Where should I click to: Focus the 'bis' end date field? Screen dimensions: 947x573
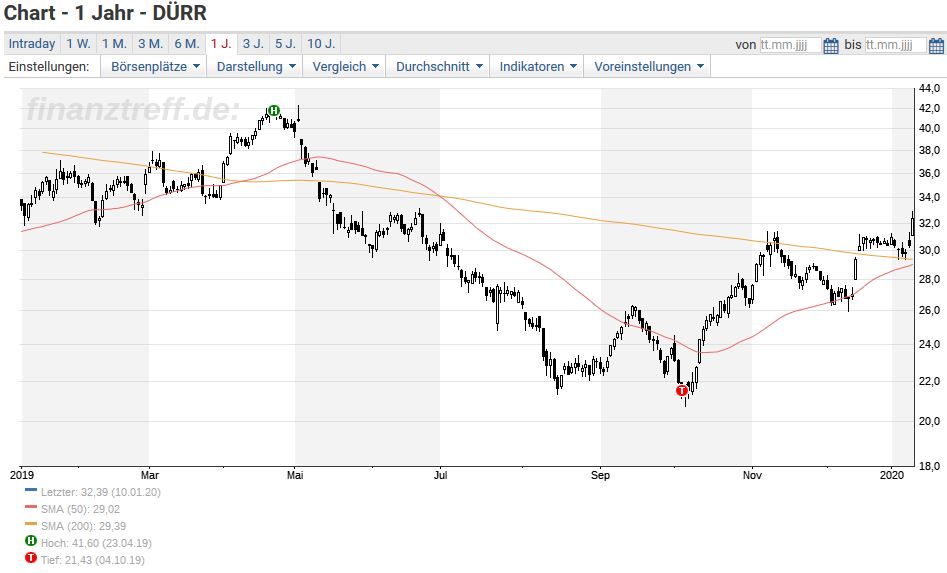point(895,45)
